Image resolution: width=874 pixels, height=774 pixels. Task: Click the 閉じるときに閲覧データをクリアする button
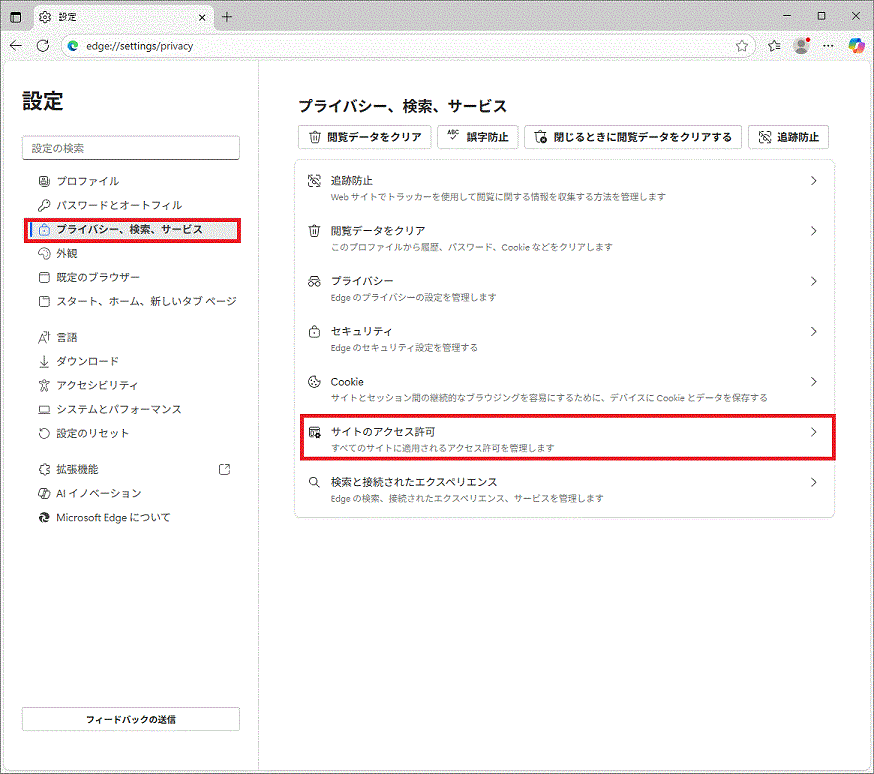(x=633, y=137)
